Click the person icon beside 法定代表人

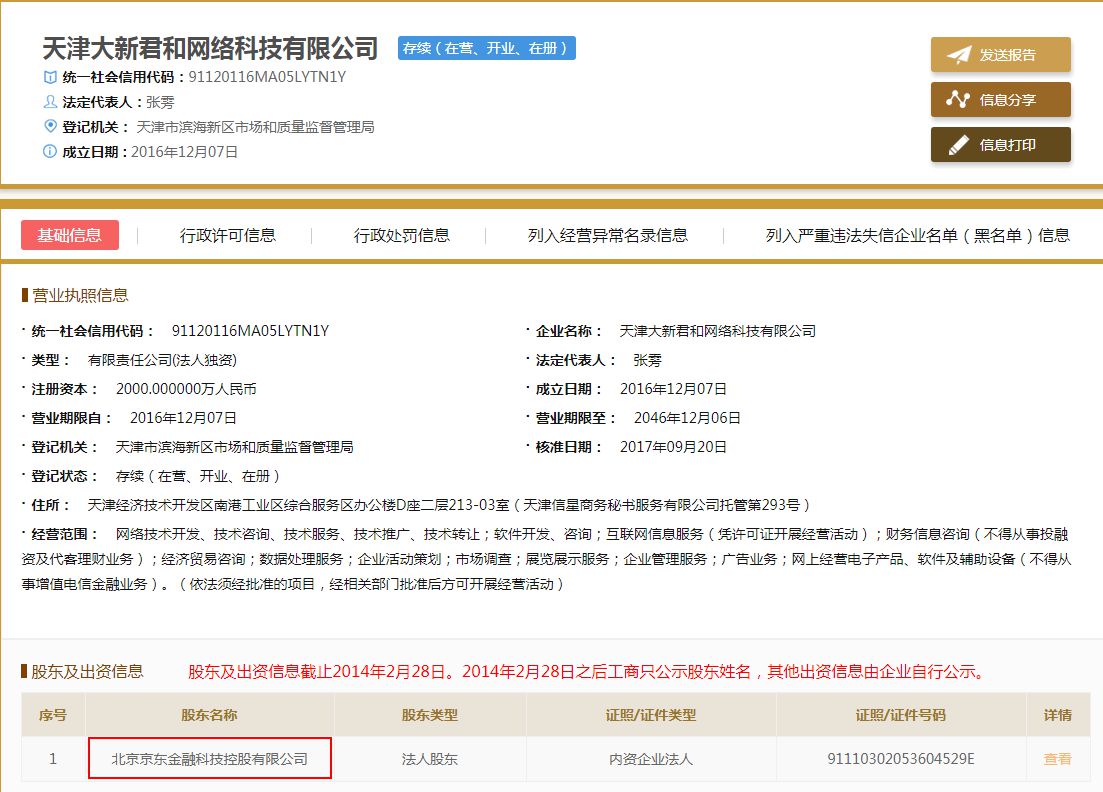50,102
